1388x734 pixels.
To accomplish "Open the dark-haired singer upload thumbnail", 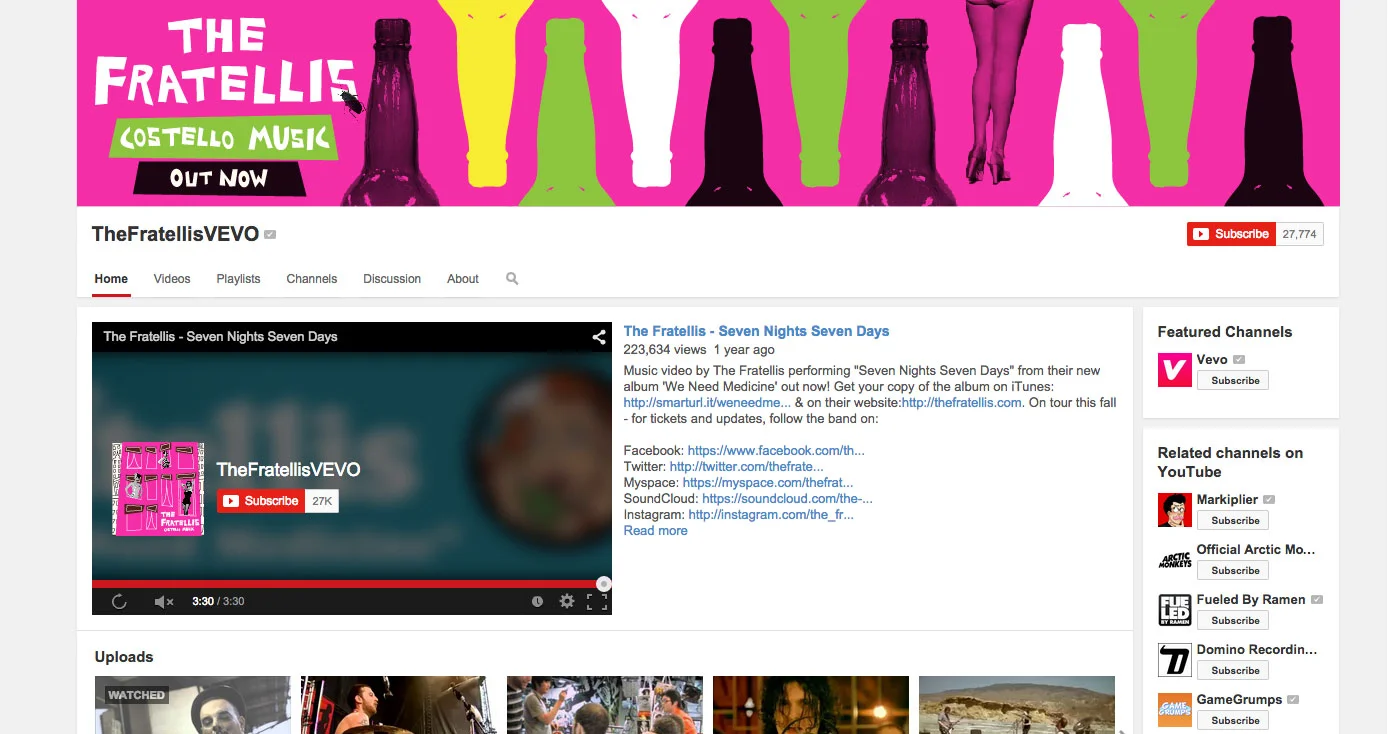I will click(x=810, y=705).
